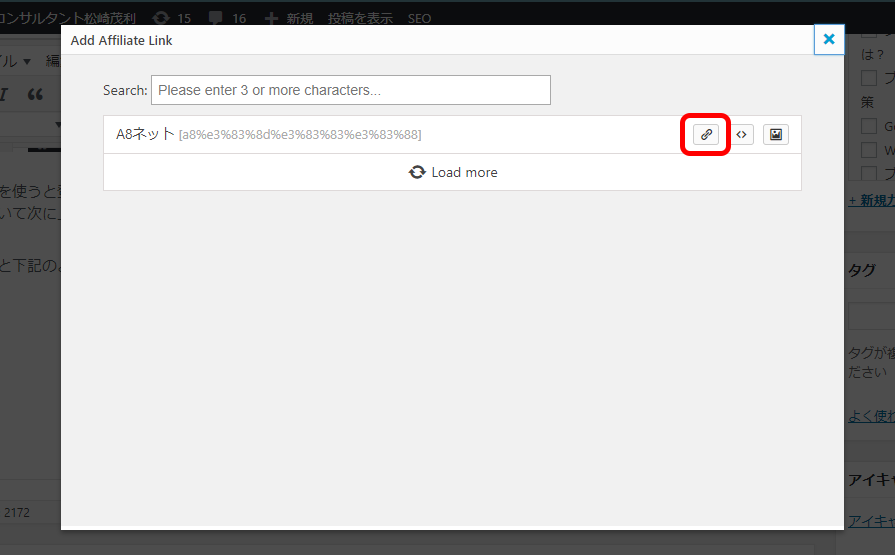
Task: Click the blockquote icon in editor toolbar
Action: coord(35,94)
